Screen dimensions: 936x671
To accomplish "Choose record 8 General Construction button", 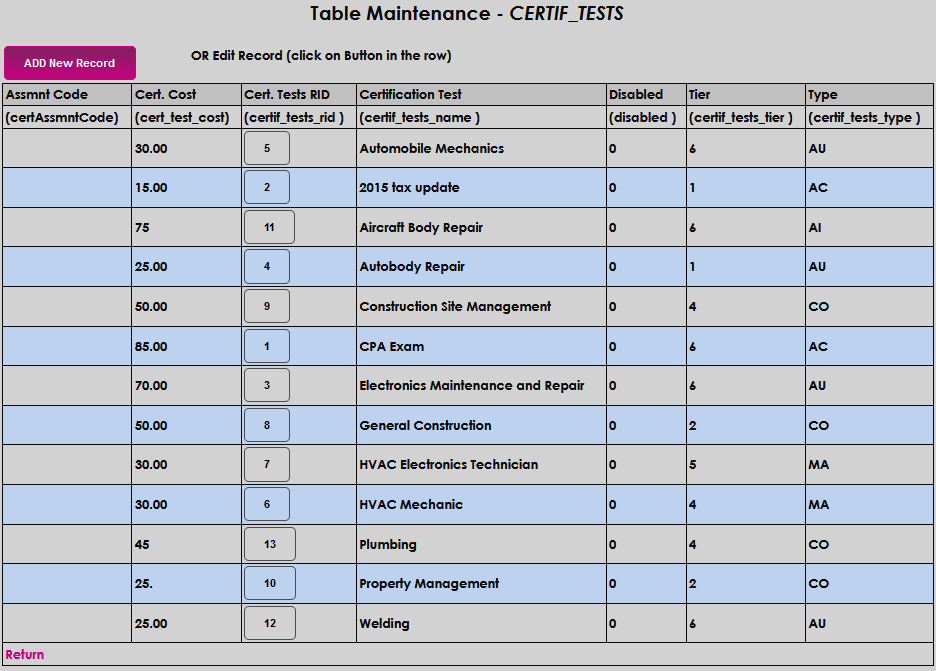I will click(267, 425).
